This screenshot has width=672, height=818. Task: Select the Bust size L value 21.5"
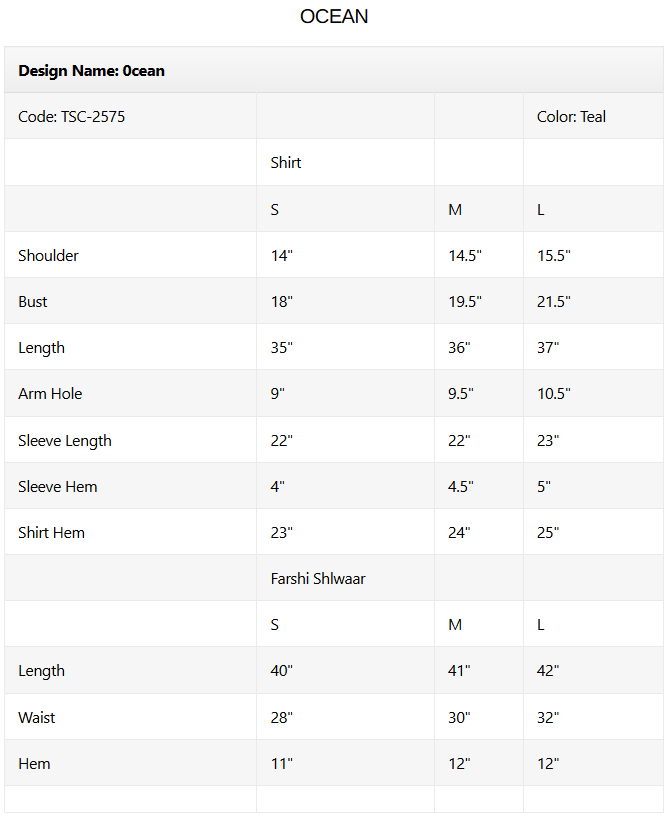[554, 302]
